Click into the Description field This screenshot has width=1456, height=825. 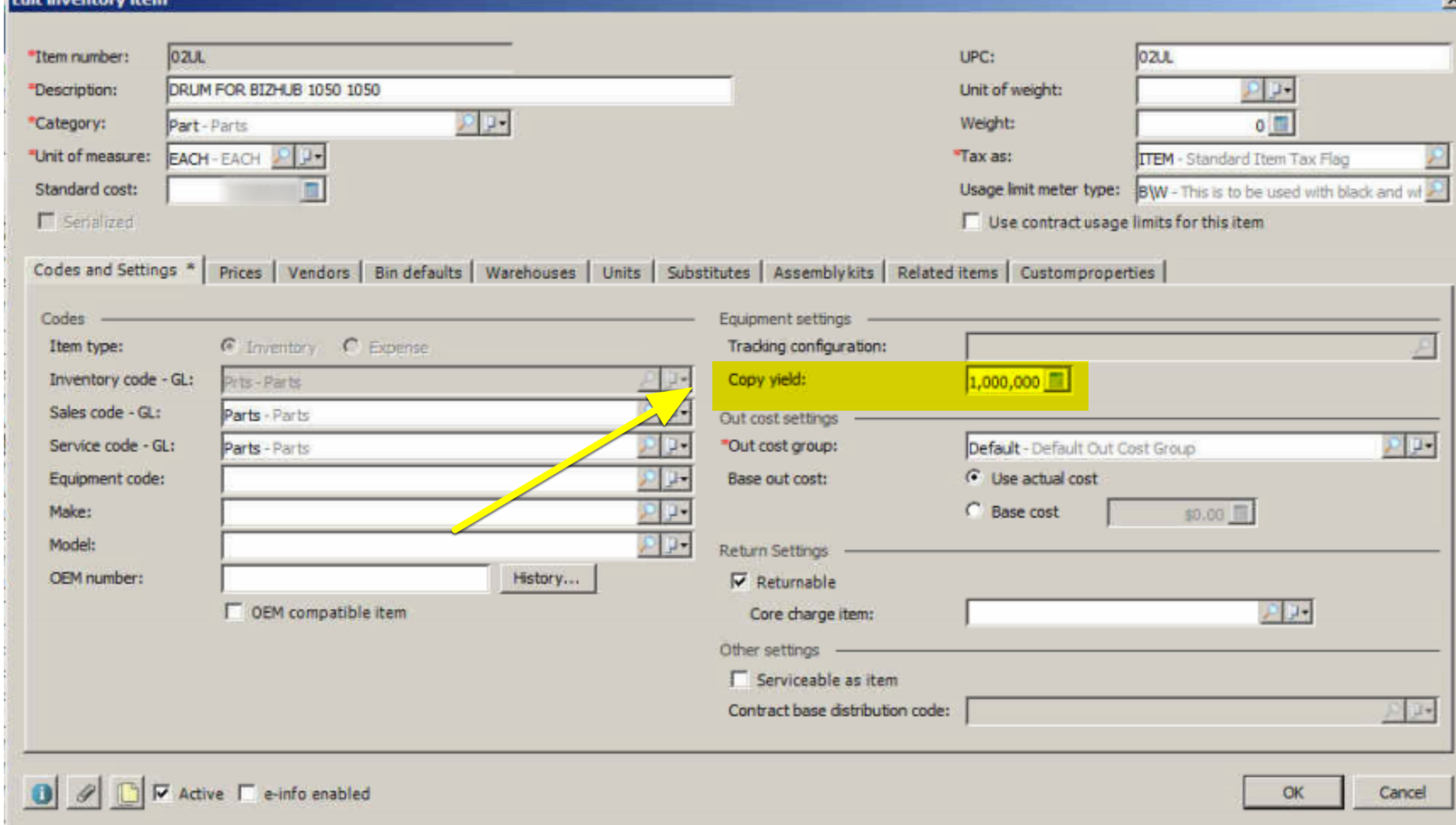point(450,90)
